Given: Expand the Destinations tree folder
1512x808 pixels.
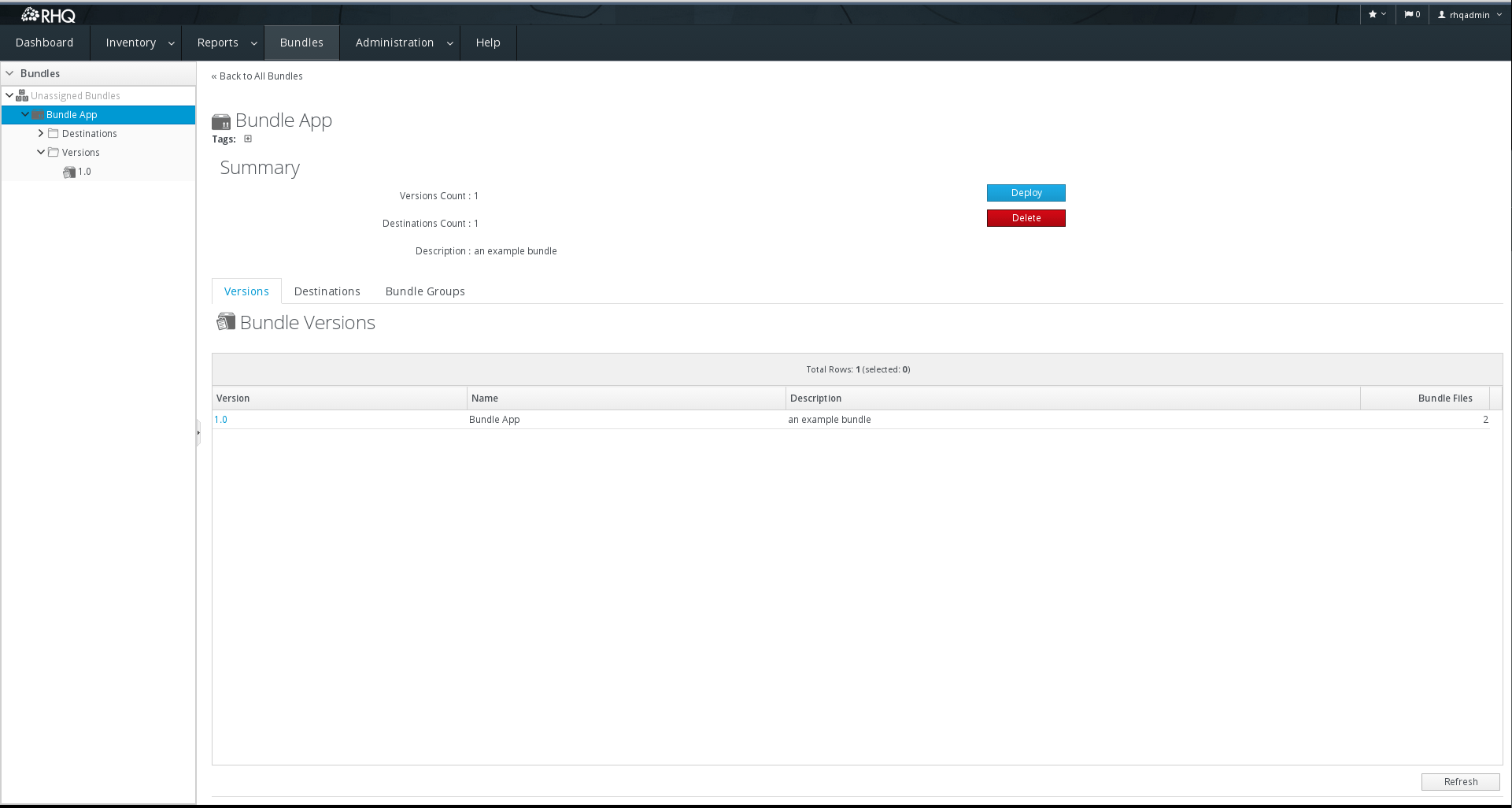Looking at the screenshot, I should (41, 133).
